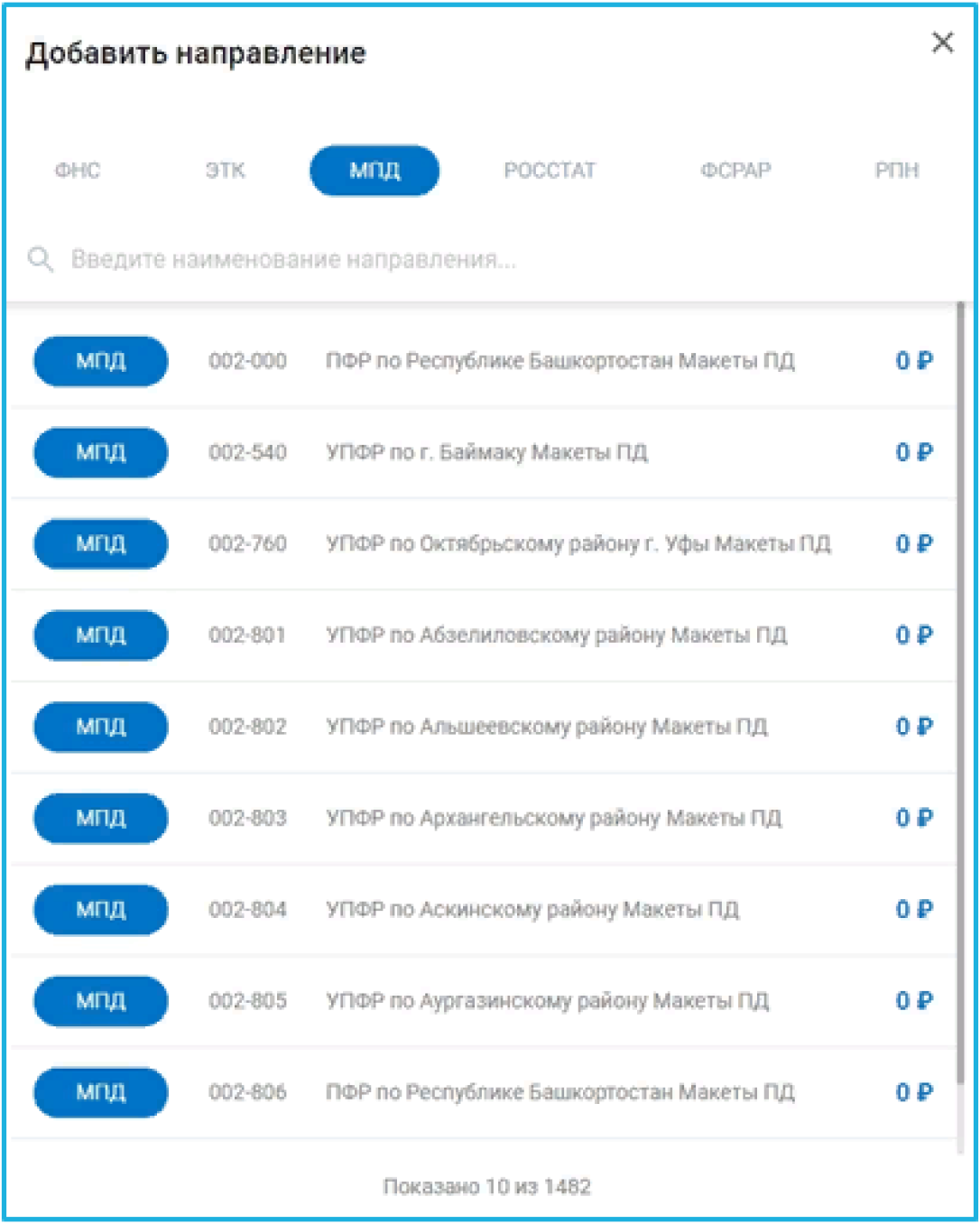Go to the ФСРАР tab
The width and height of the screenshot is (980, 1224).
pos(735,171)
